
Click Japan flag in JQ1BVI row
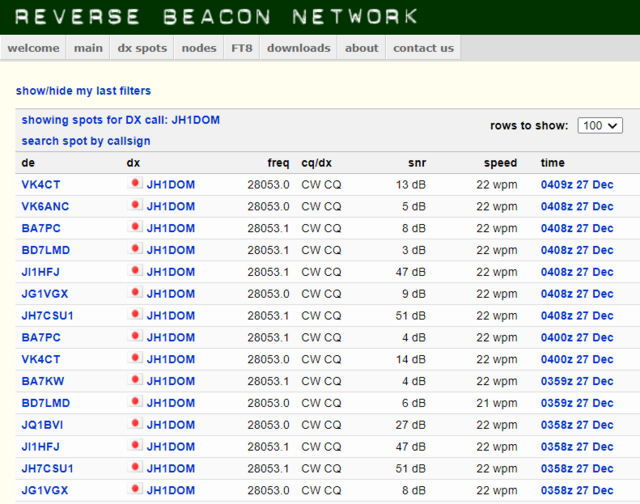pyautogui.click(x=134, y=423)
